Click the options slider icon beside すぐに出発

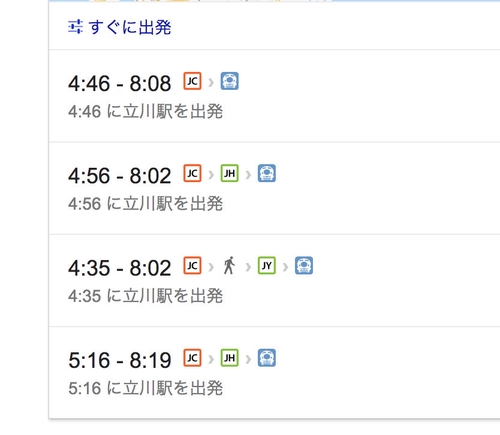75,27
